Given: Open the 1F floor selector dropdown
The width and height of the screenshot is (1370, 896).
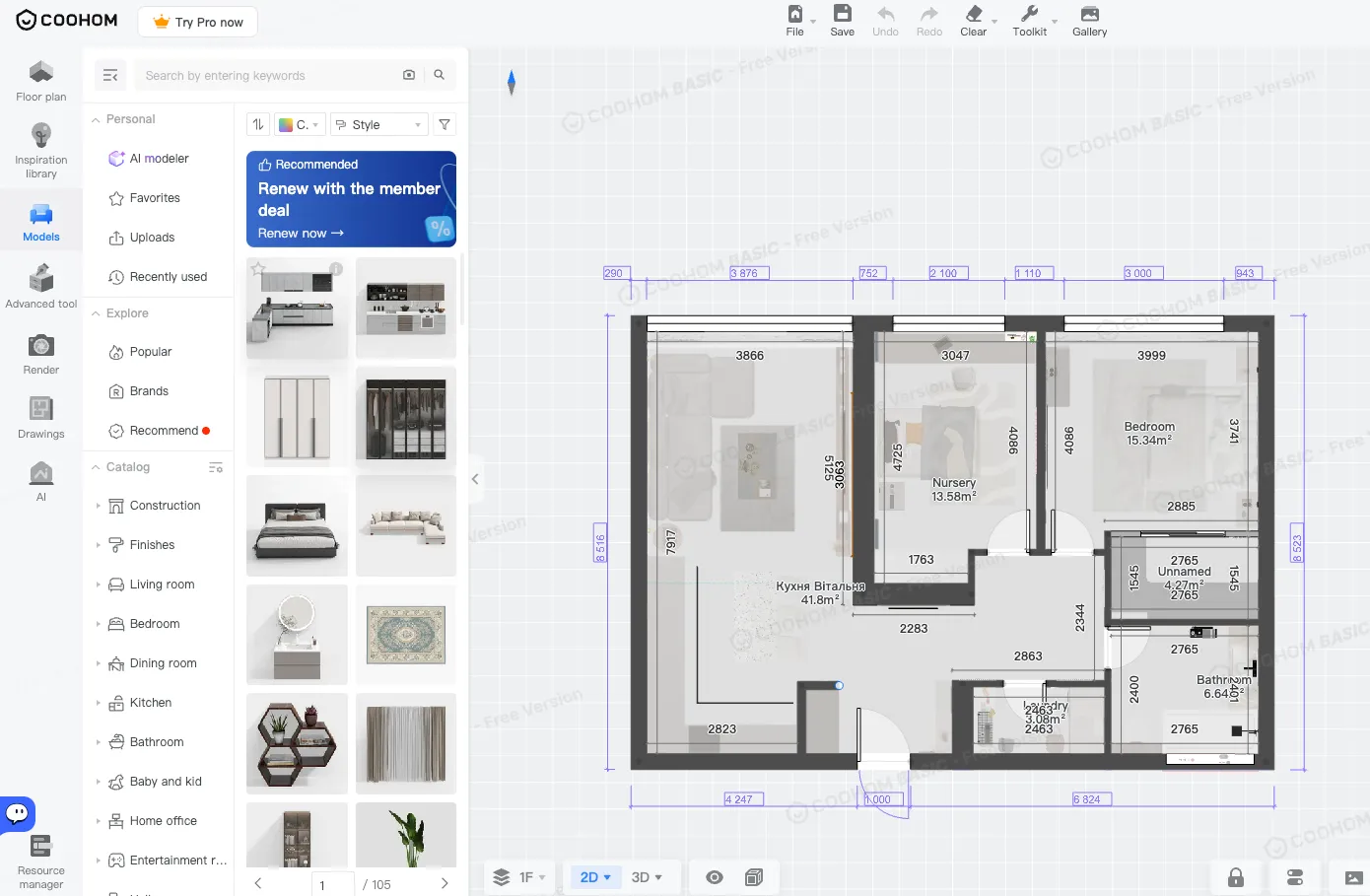Looking at the screenshot, I should tap(520, 877).
